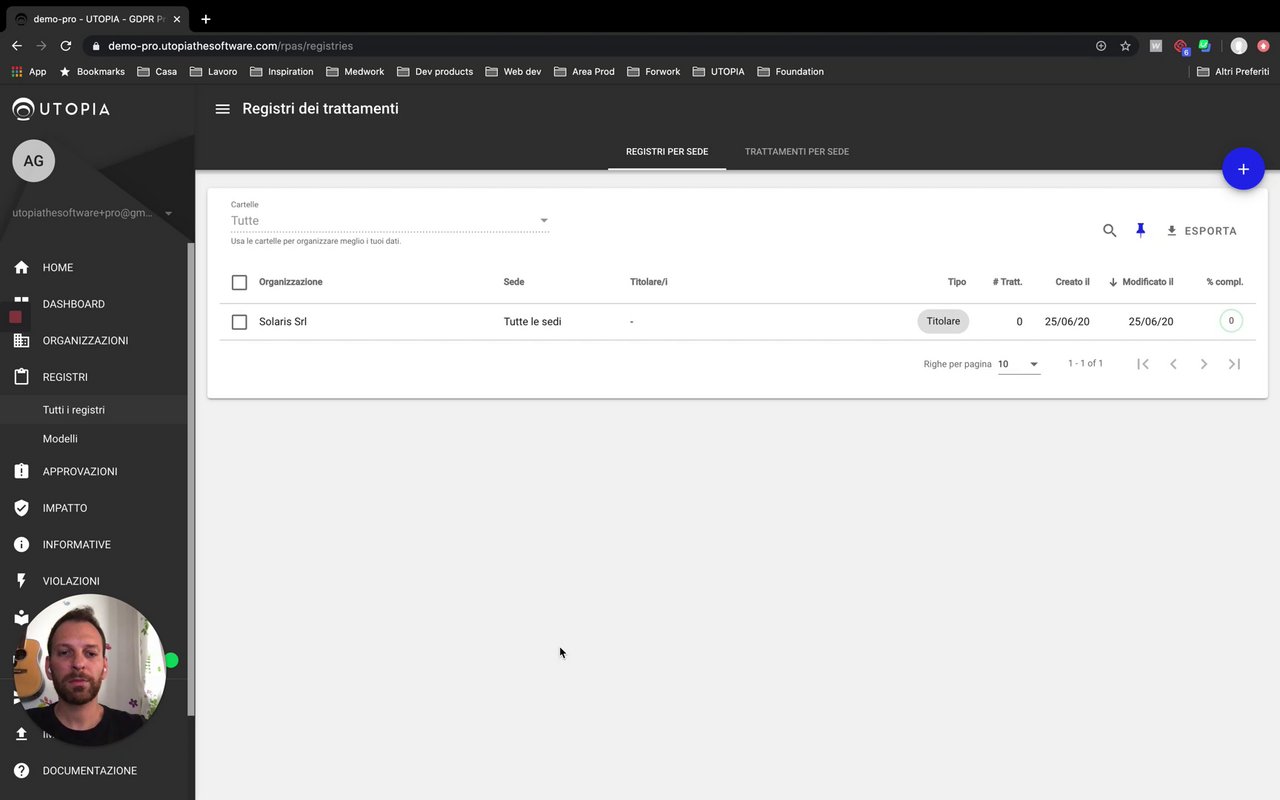Go to next page of table

pyautogui.click(x=1204, y=364)
